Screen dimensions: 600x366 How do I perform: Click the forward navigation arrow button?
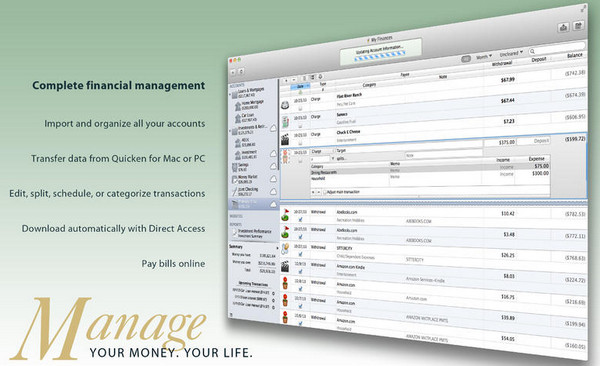pos(241,71)
